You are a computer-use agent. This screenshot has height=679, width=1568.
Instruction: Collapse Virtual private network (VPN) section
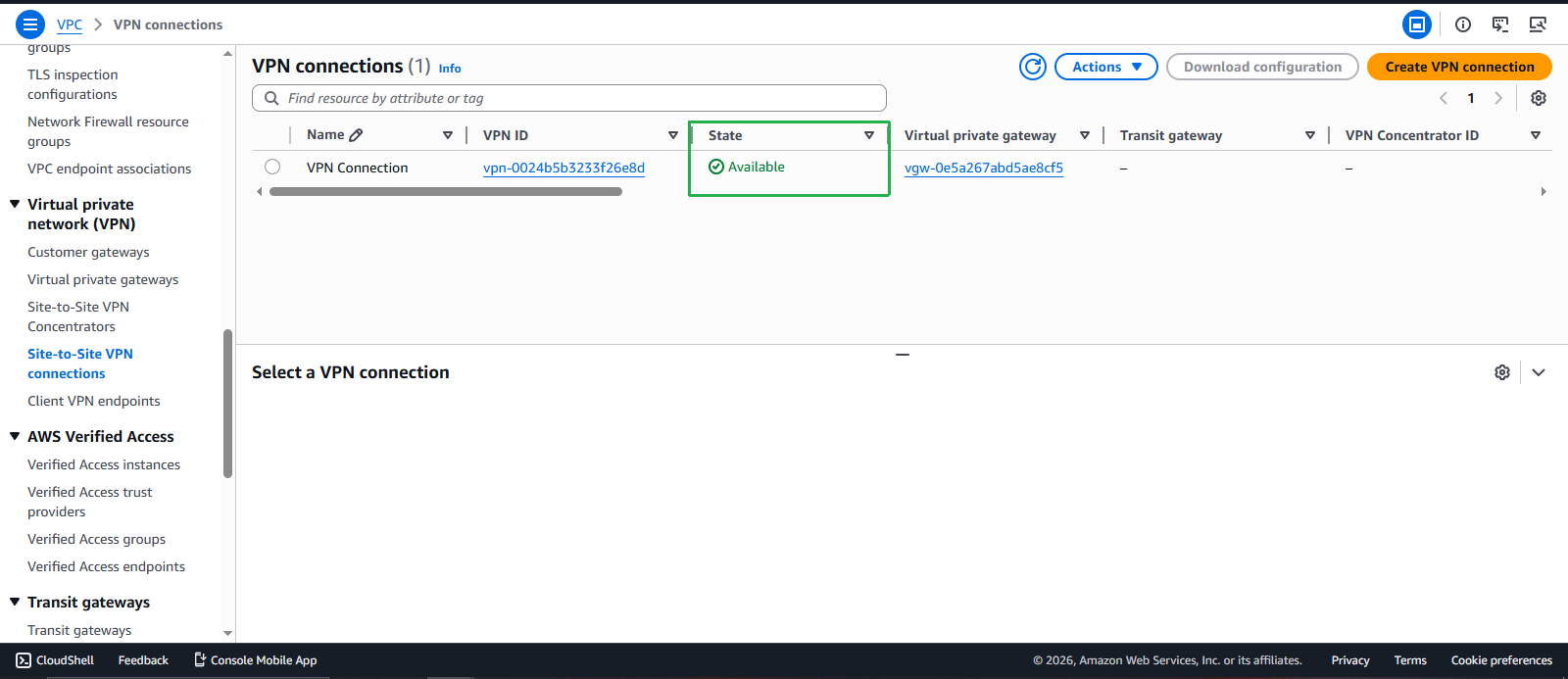(15, 204)
